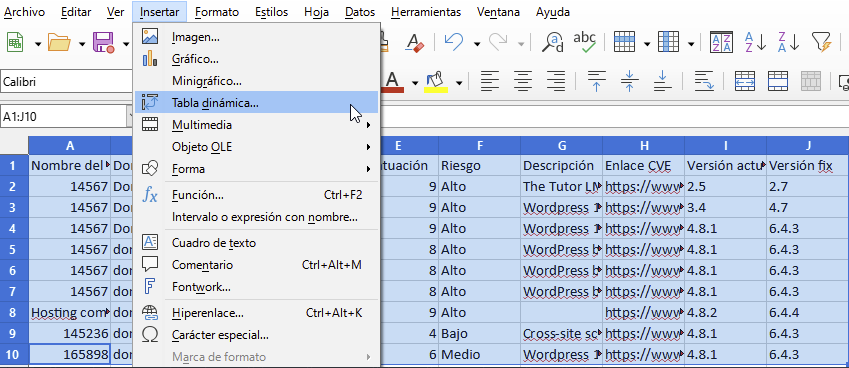849x368 pixels.
Task: Click the Open folder icon
Action: pos(59,42)
